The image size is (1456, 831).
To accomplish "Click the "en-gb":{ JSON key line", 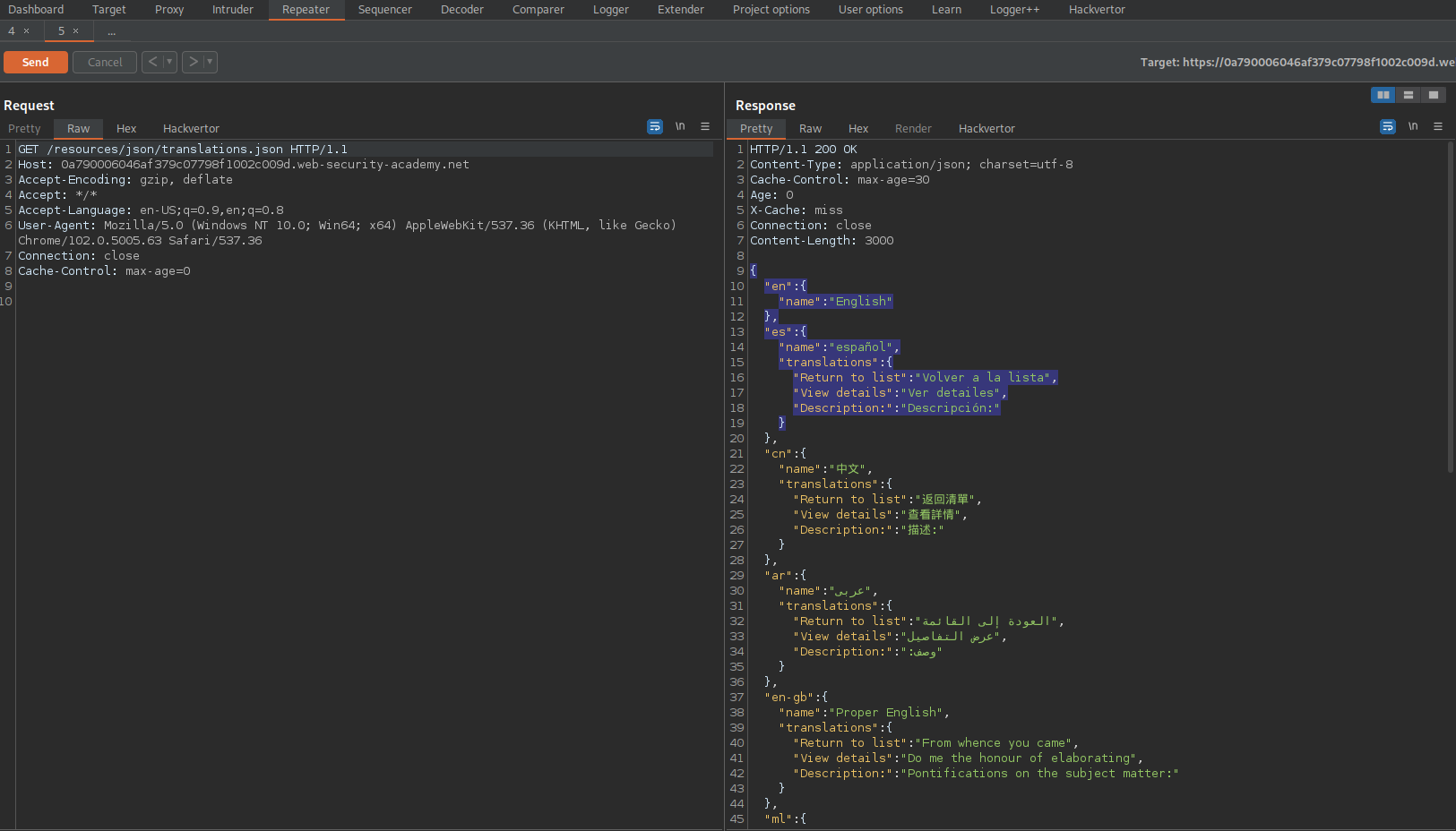I will [x=797, y=698].
